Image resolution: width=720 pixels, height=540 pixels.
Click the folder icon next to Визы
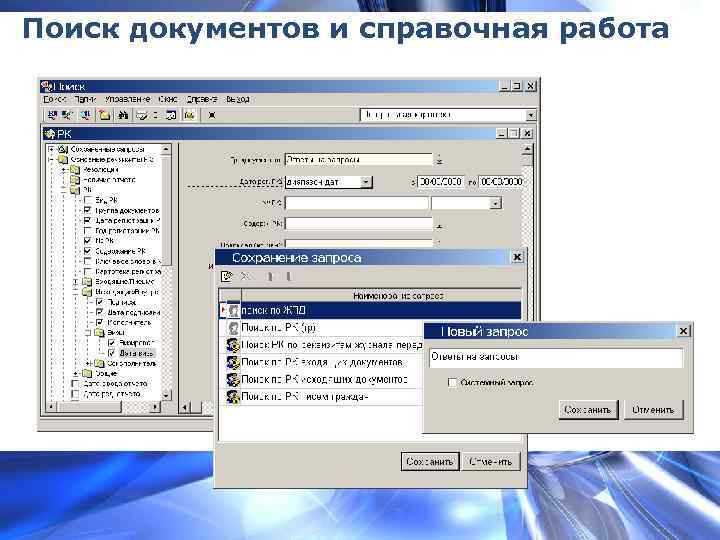[99, 332]
